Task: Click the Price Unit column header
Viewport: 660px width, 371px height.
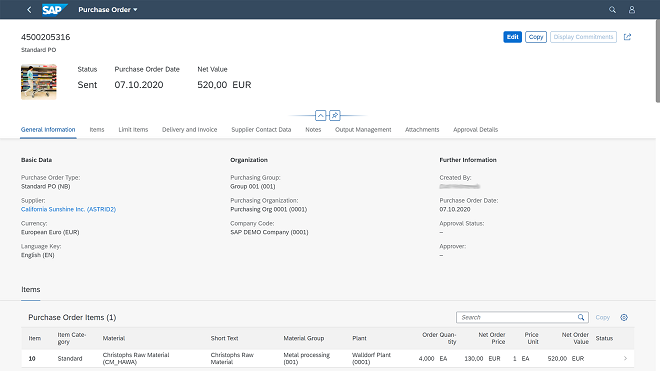Action: click(531, 338)
